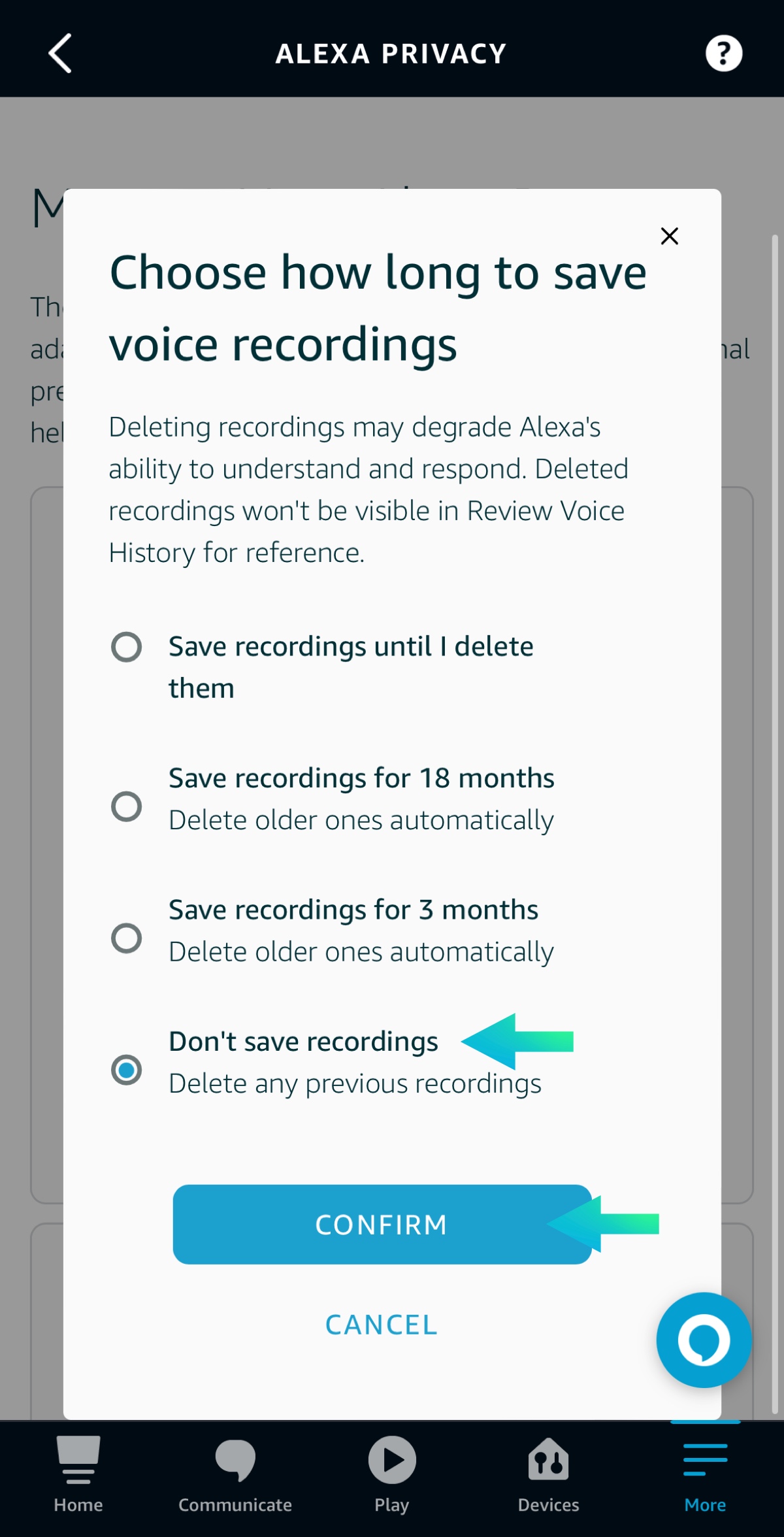The height and width of the screenshot is (1537, 784).
Task: Select the Don't save recordings radio button
Action: pyautogui.click(x=127, y=1070)
